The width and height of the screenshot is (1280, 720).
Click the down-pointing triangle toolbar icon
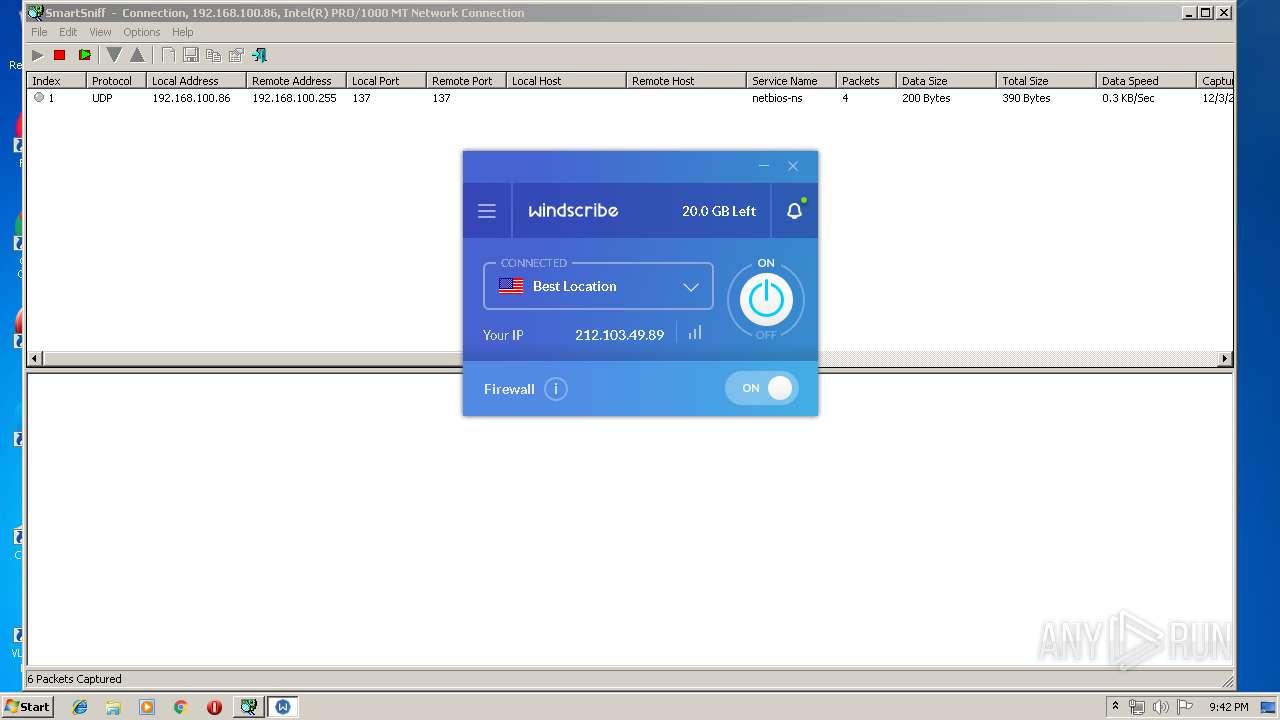[114, 55]
